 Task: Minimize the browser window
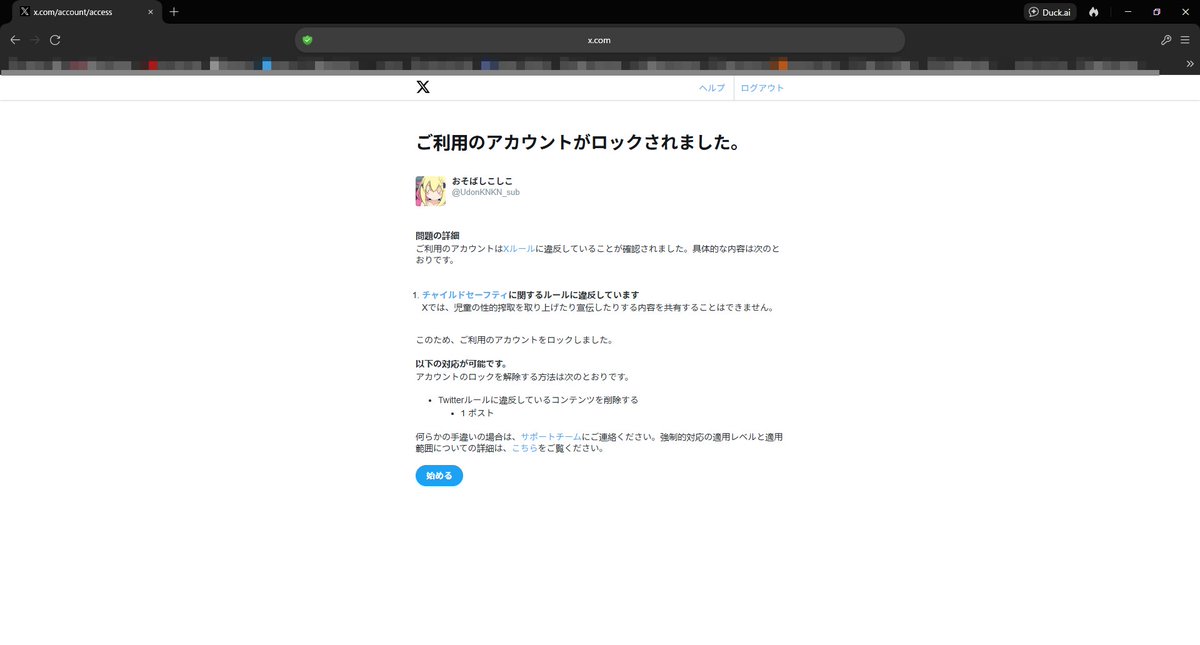click(1128, 12)
